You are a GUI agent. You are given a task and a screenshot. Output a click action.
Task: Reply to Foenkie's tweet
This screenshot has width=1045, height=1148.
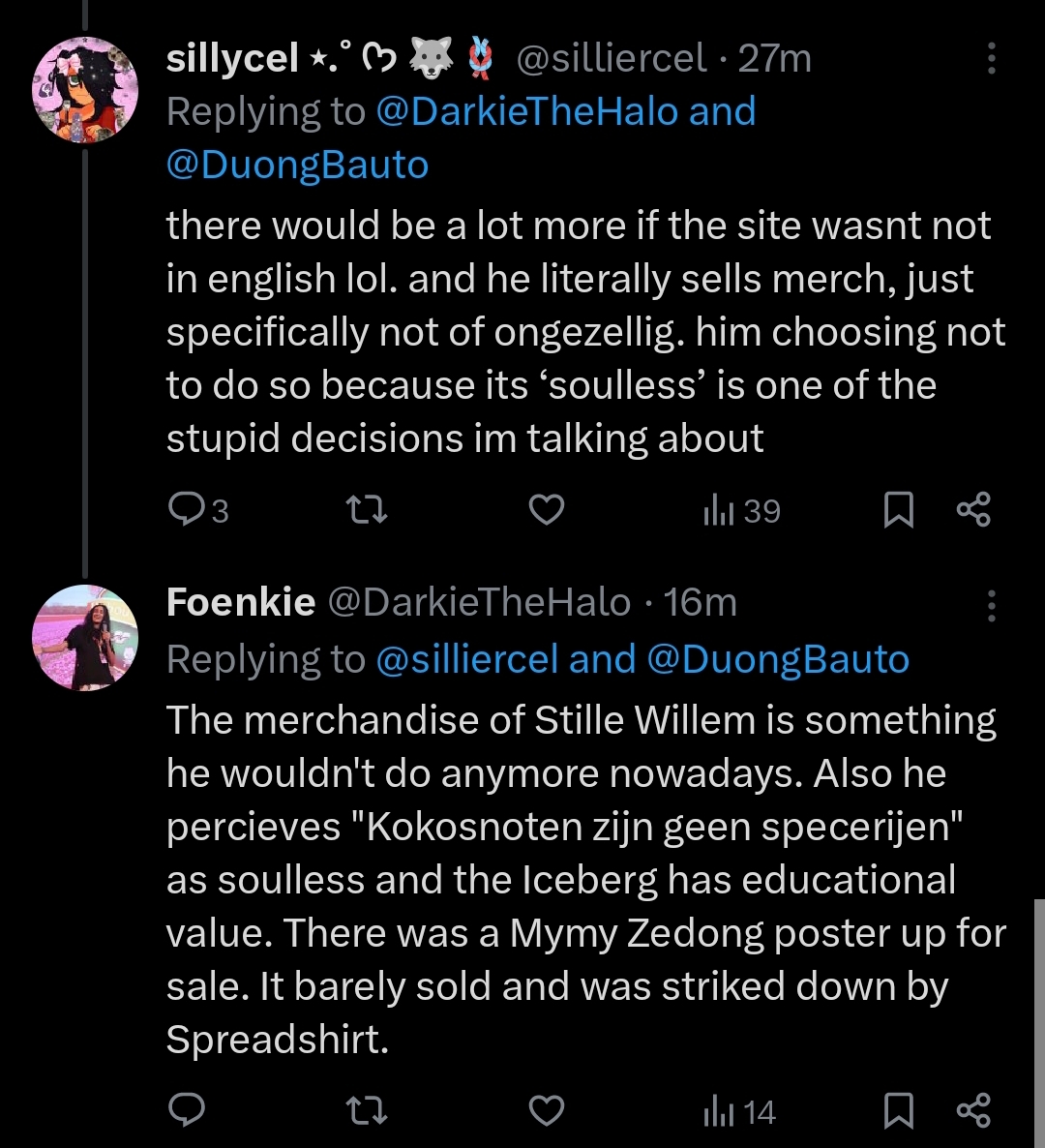pyautogui.click(x=186, y=1110)
